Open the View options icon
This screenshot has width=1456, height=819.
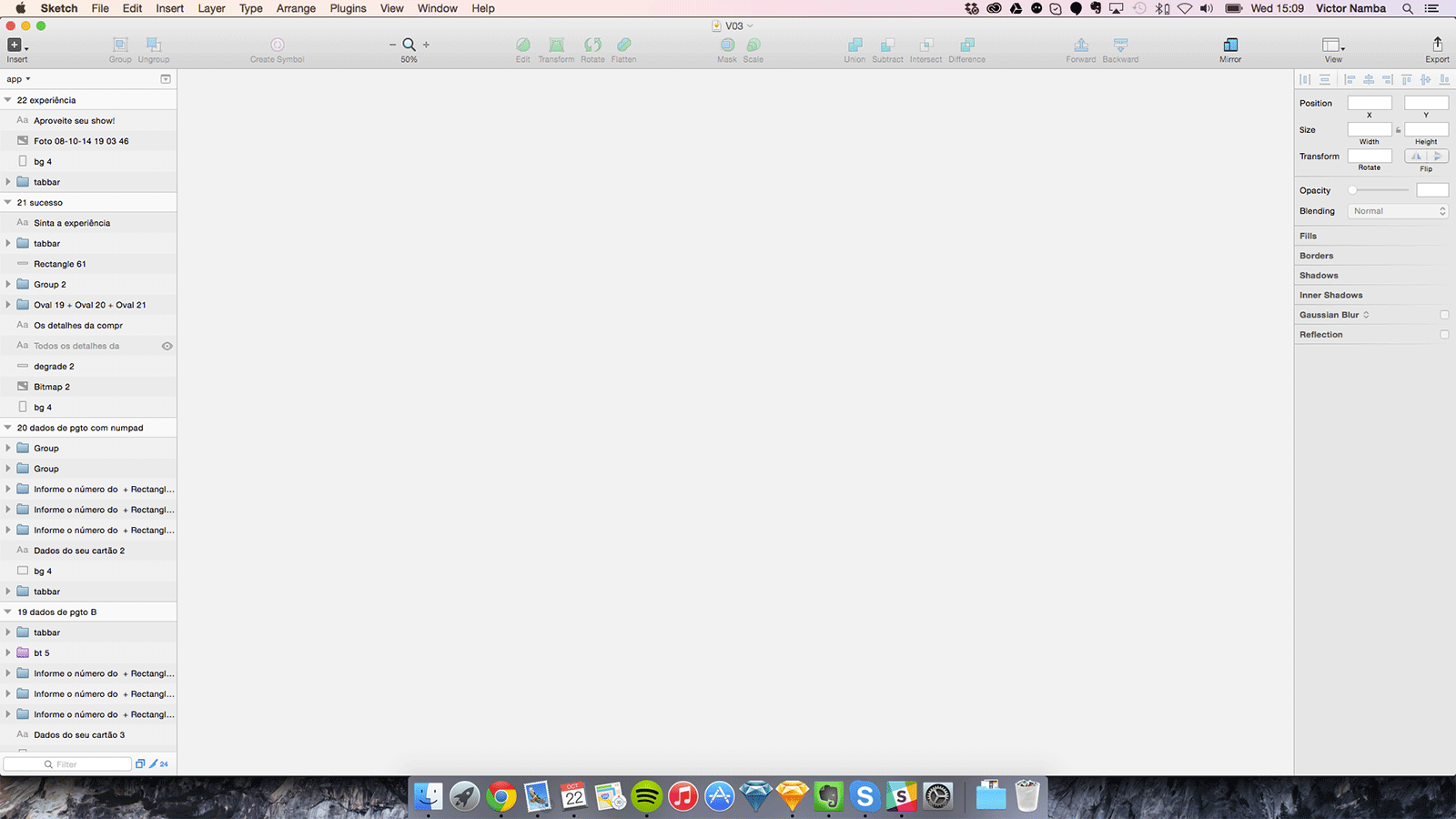[x=1333, y=45]
